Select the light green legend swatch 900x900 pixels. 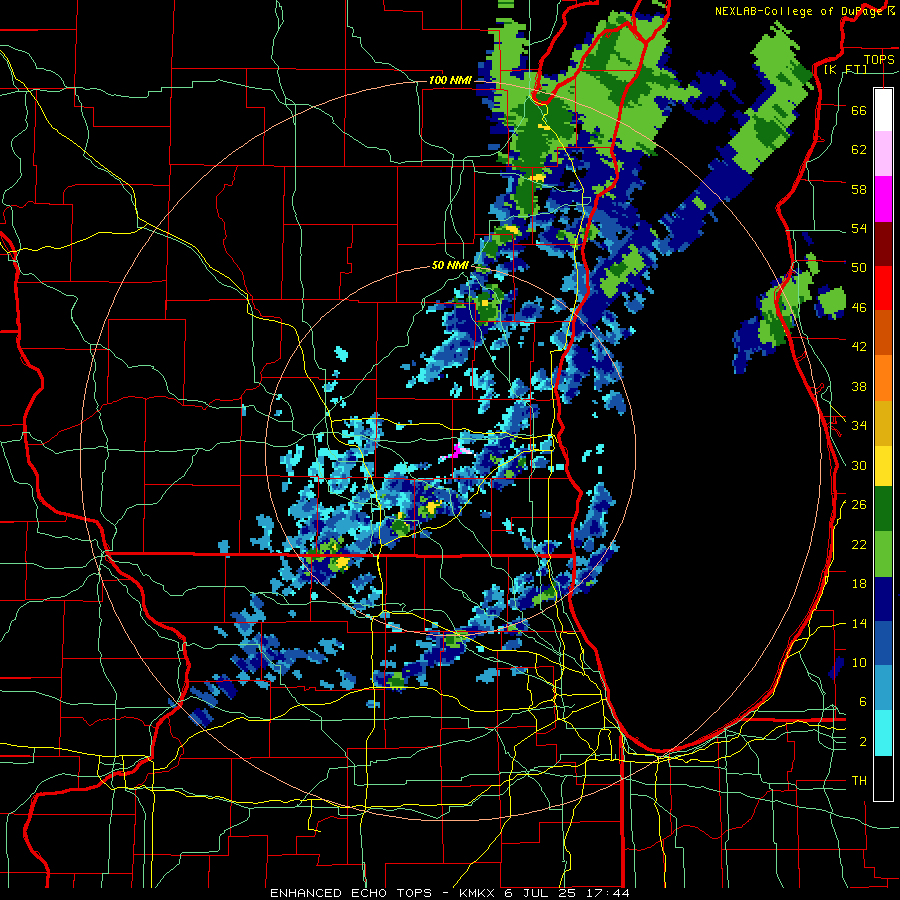[883, 554]
